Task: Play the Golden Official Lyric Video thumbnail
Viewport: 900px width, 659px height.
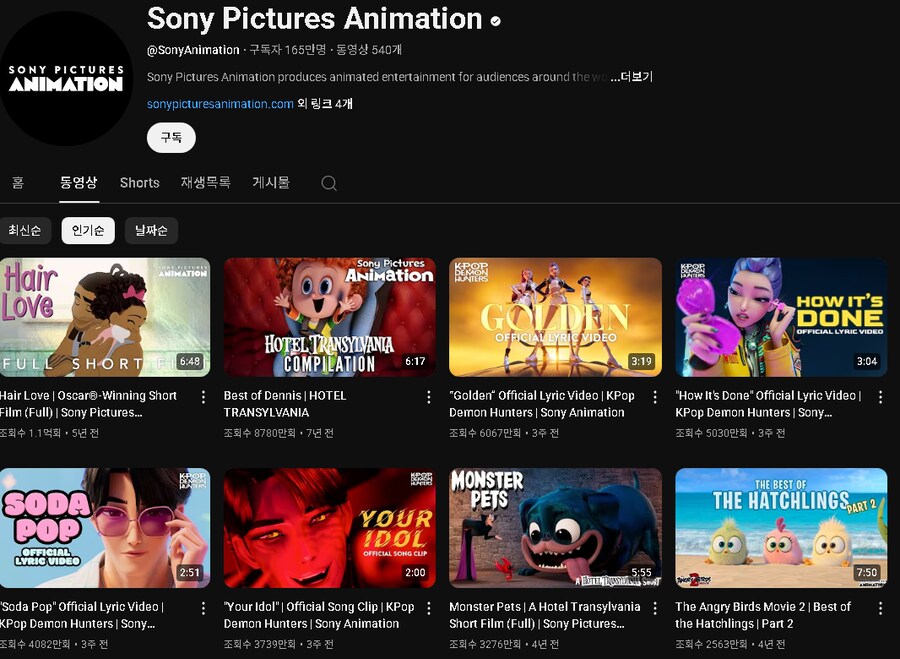Action: 555,317
